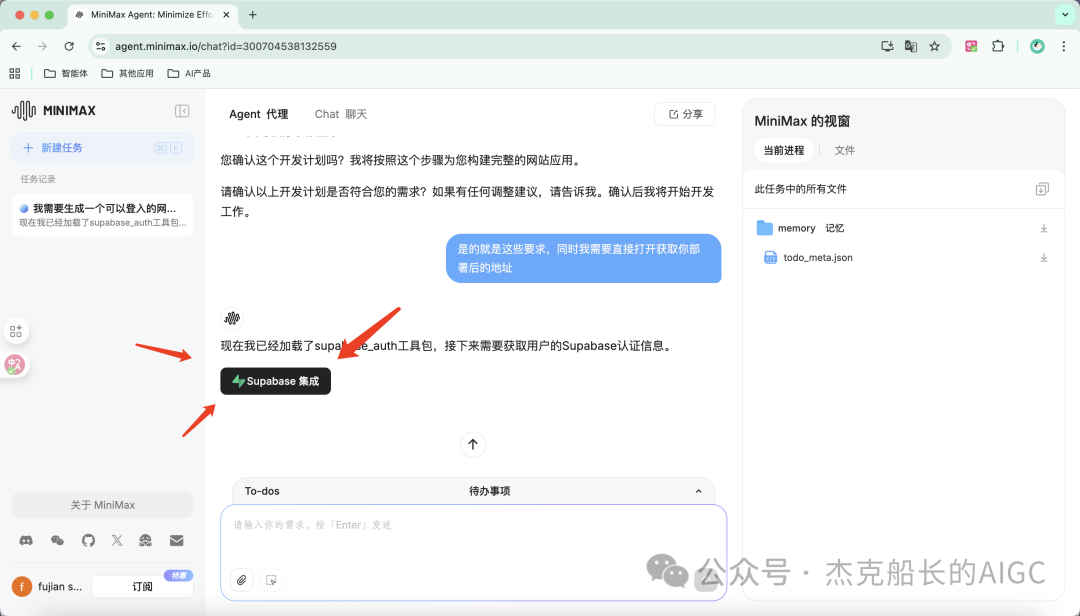Click the address bar URL
The width and height of the screenshot is (1080, 616).
click(226, 46)
